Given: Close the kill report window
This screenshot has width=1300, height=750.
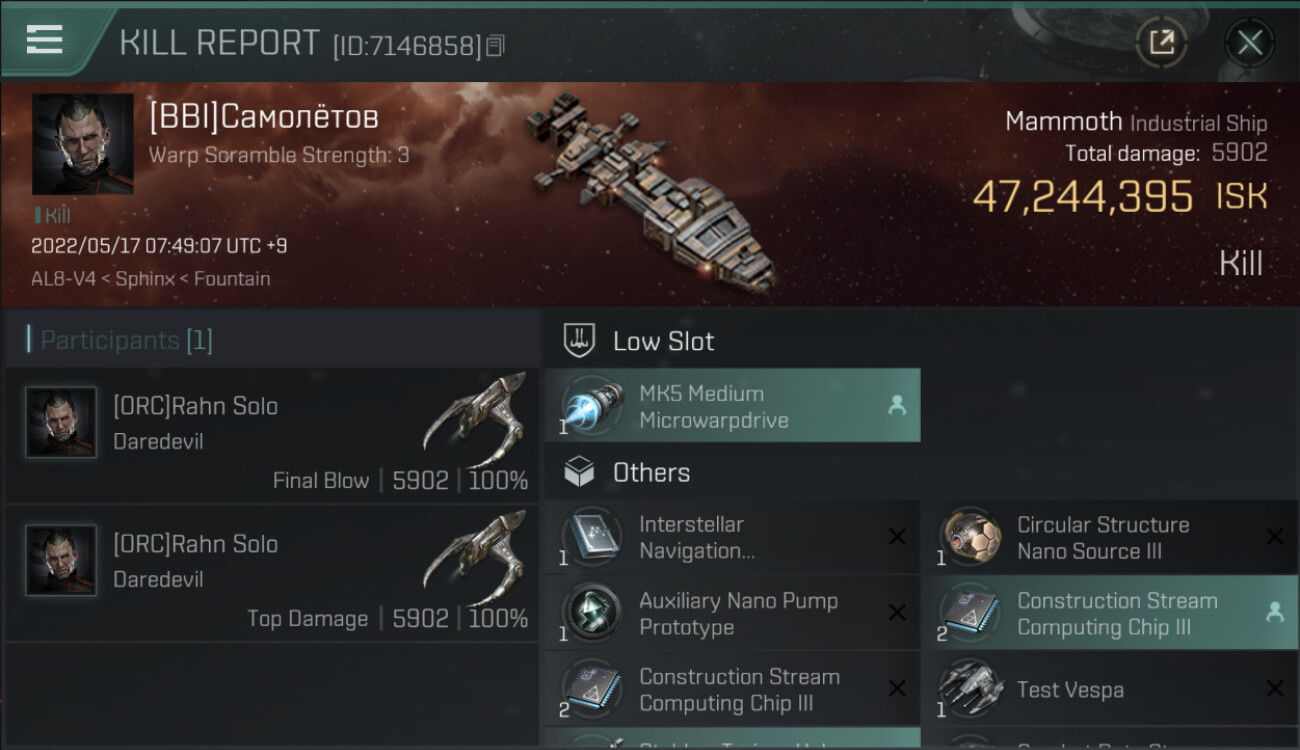Looking at the screenshot, I should [1249, 42].
